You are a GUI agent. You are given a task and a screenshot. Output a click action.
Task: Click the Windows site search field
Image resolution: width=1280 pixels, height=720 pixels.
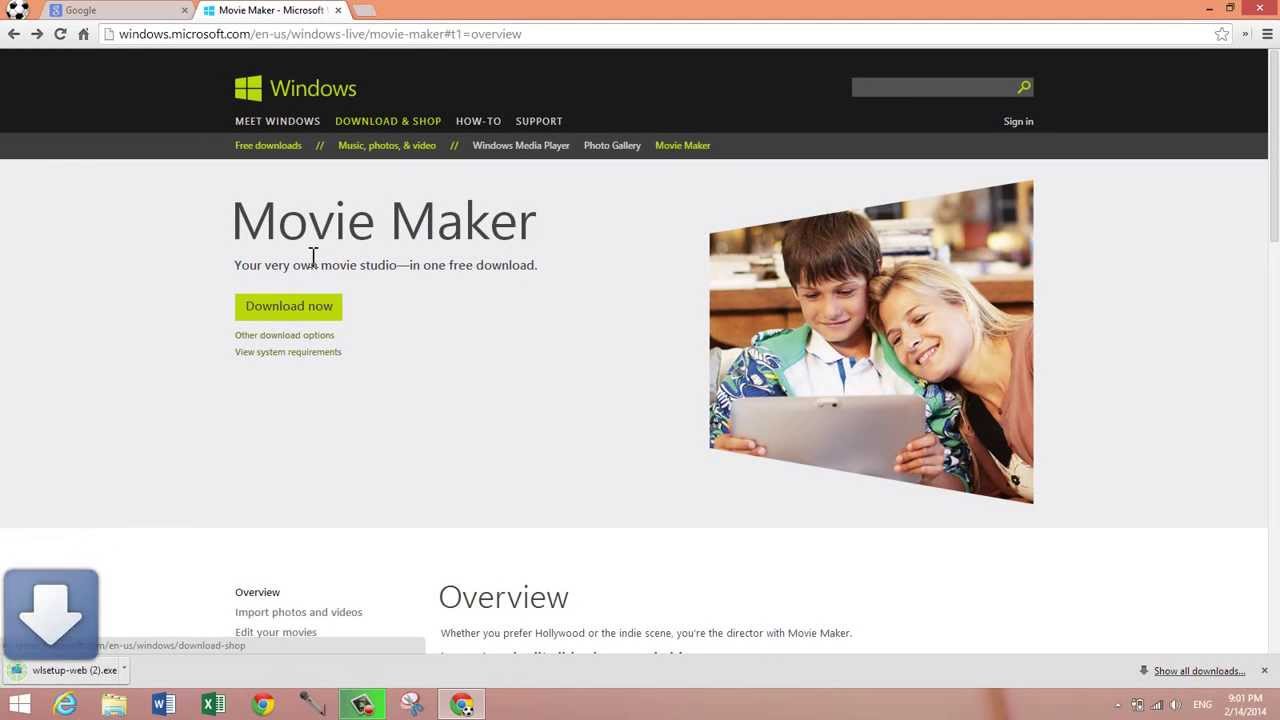933,87
